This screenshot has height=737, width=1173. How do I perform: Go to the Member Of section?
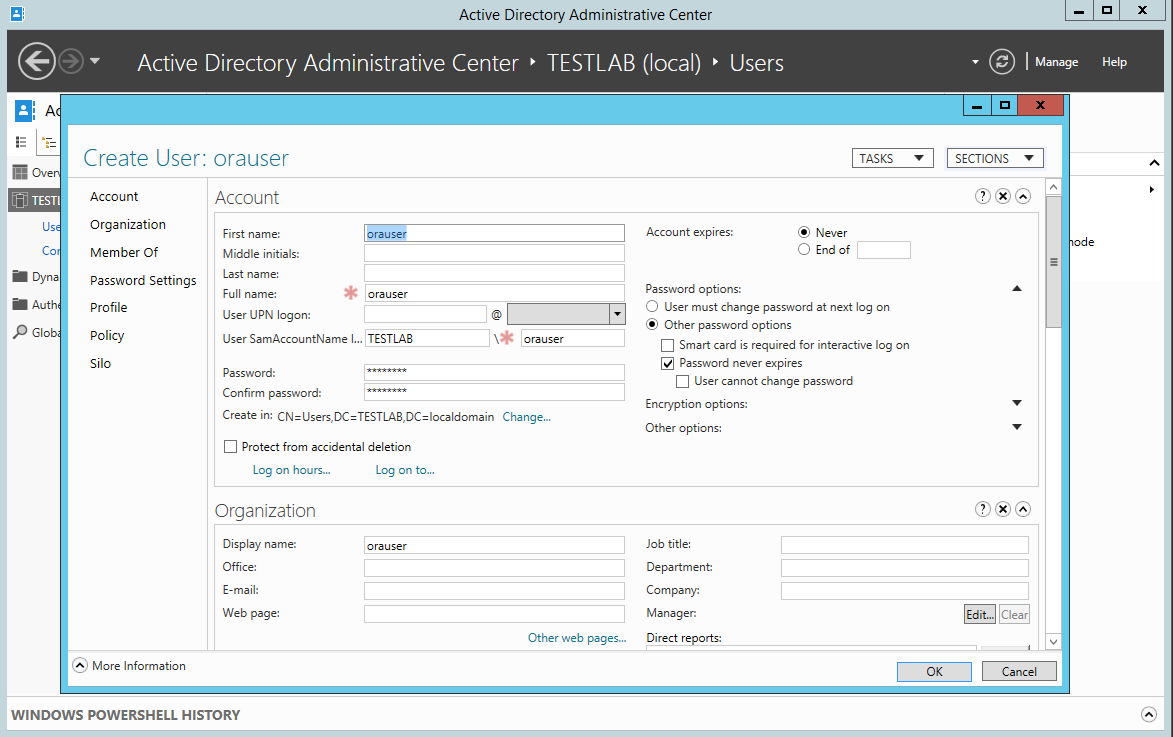(122, 252)
